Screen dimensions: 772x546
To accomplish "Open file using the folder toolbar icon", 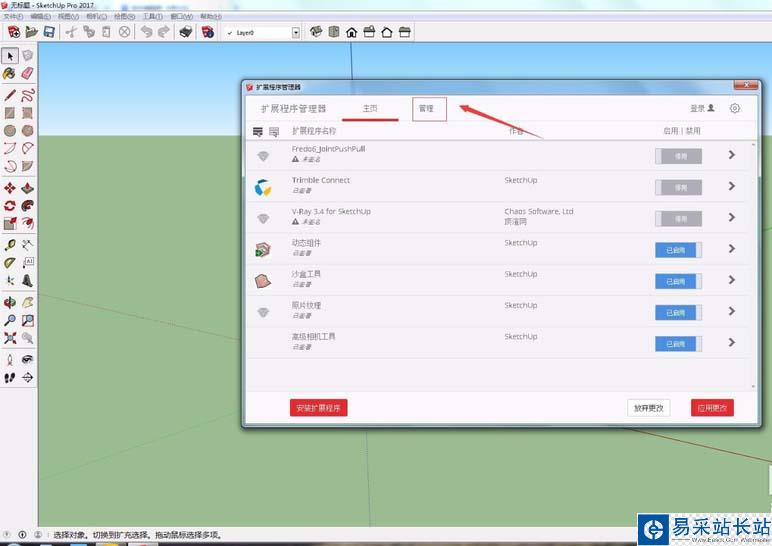I will coord(32,32).
